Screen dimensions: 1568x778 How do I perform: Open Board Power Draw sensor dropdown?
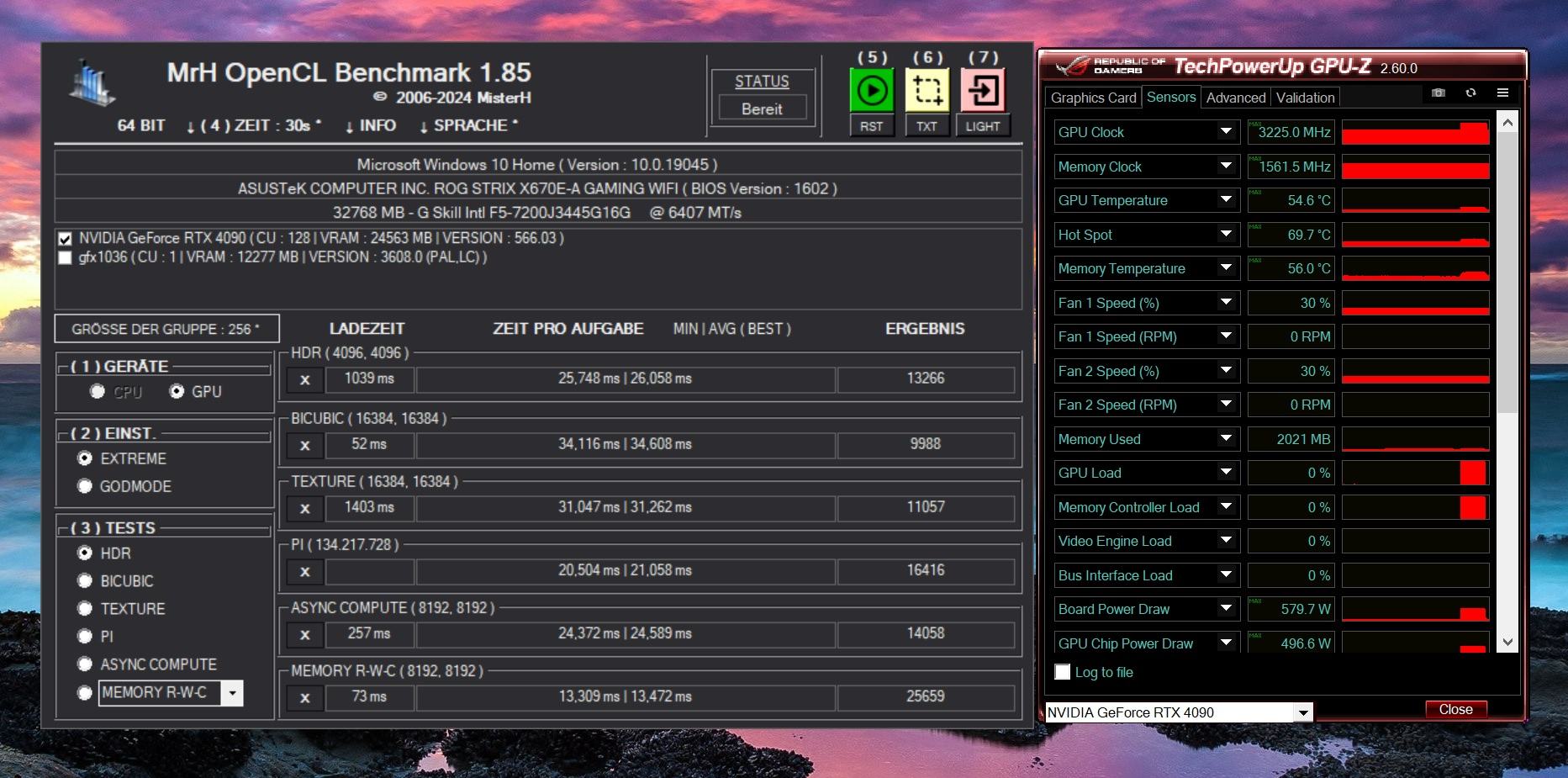(1226, 609)
